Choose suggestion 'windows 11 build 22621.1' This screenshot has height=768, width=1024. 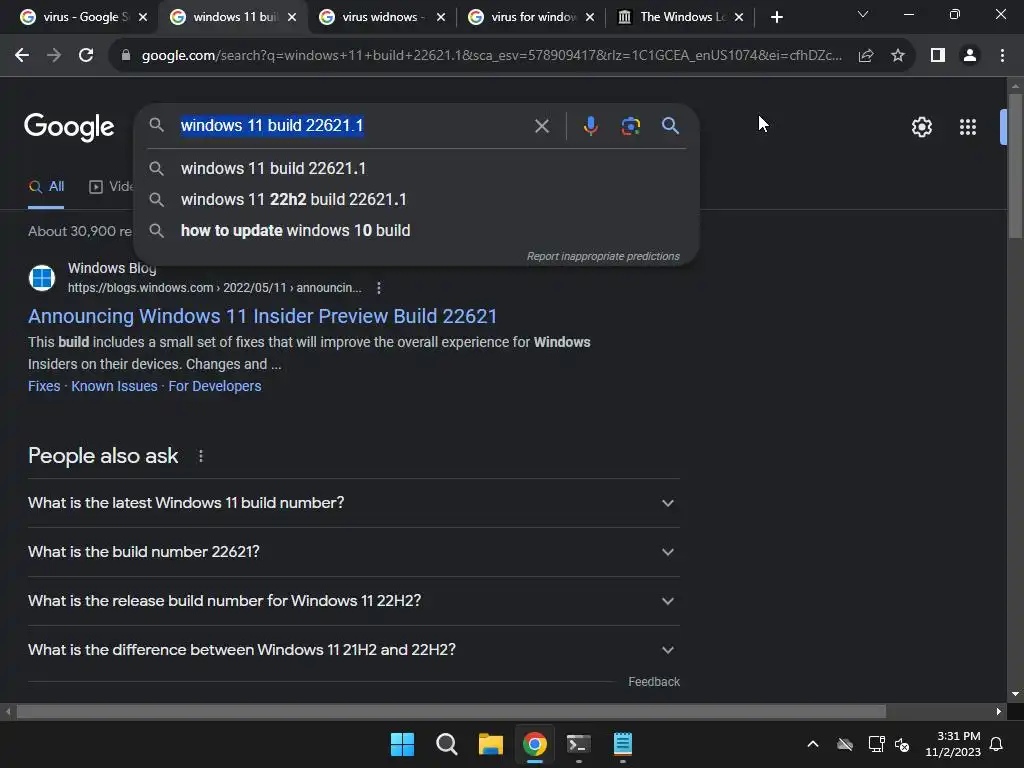[416, 168]
